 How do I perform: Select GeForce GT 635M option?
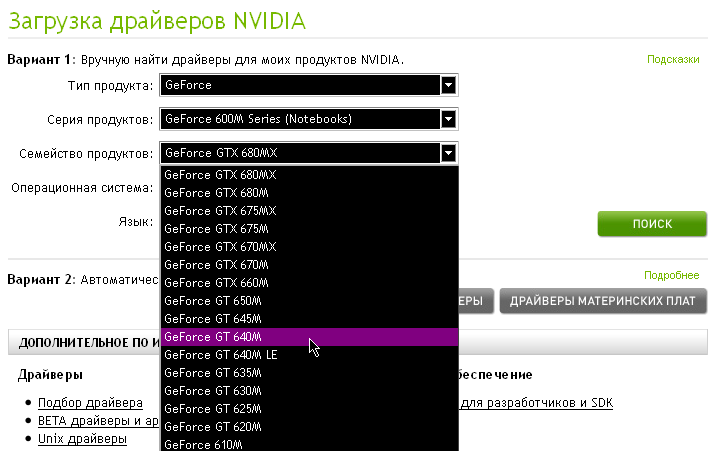click(x=309, y=373)
